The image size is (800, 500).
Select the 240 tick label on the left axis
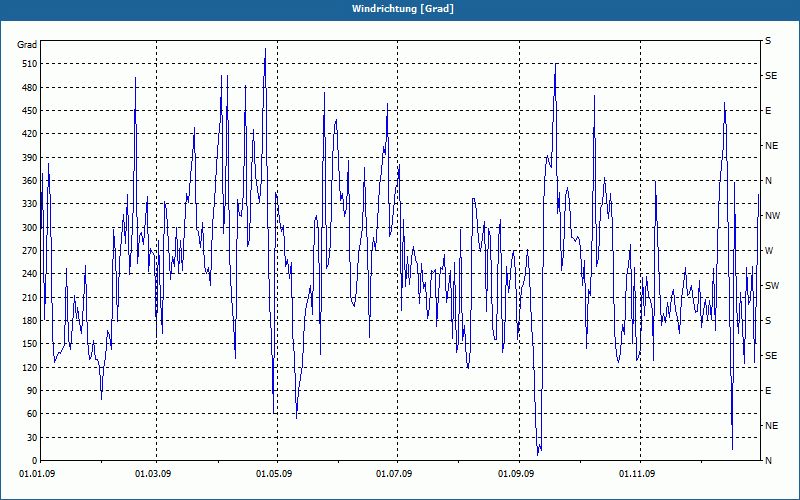[30, 274]
